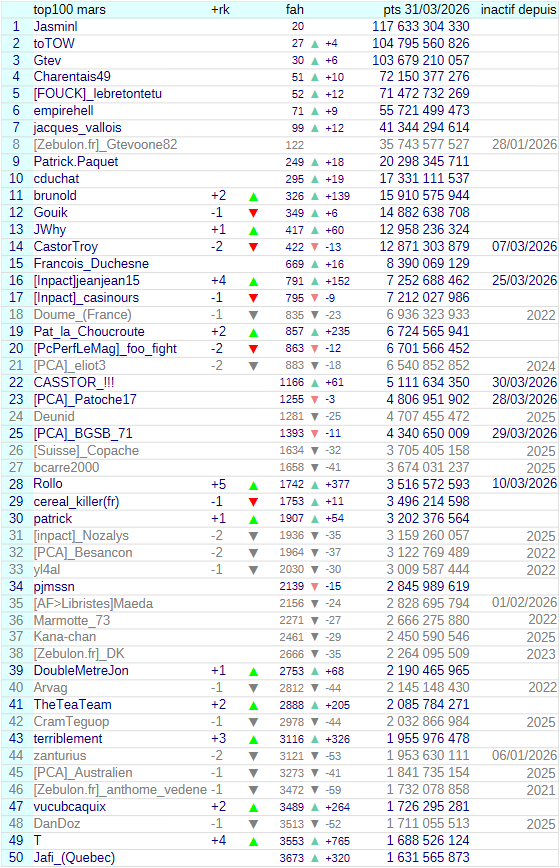
Task: Click the red down arrow beside Gouik's -1
Action: point(253,213)
